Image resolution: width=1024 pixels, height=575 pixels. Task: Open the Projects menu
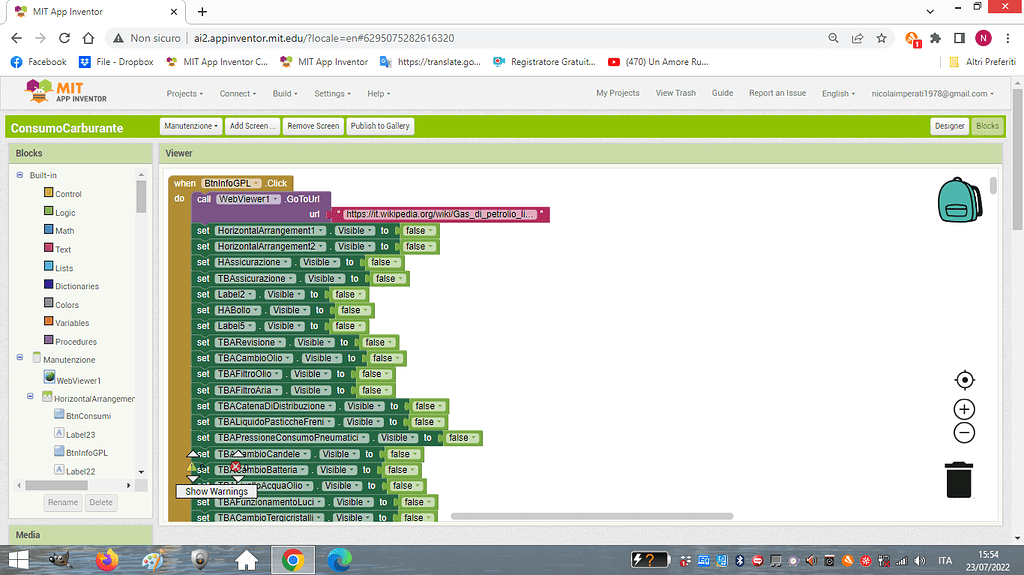pos(185,93)
